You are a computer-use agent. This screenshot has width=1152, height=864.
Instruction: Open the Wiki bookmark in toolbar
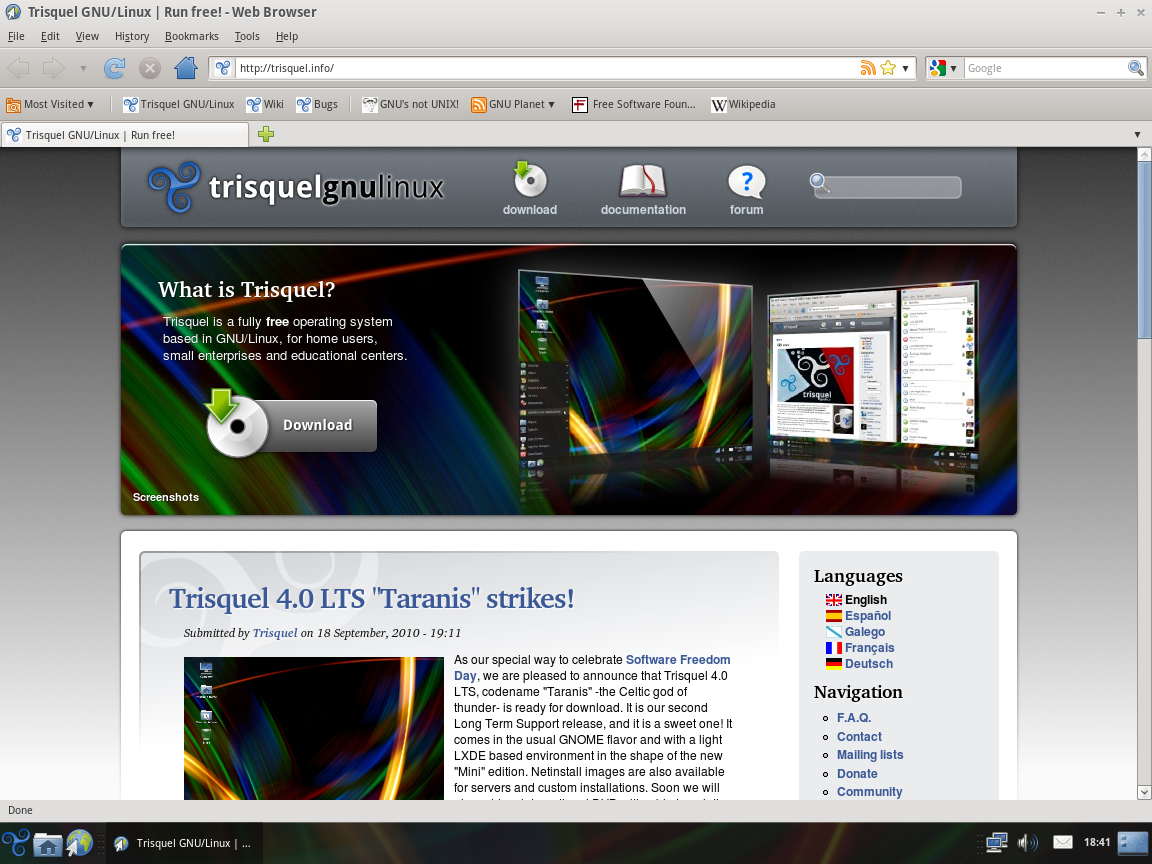coord(265,104)
